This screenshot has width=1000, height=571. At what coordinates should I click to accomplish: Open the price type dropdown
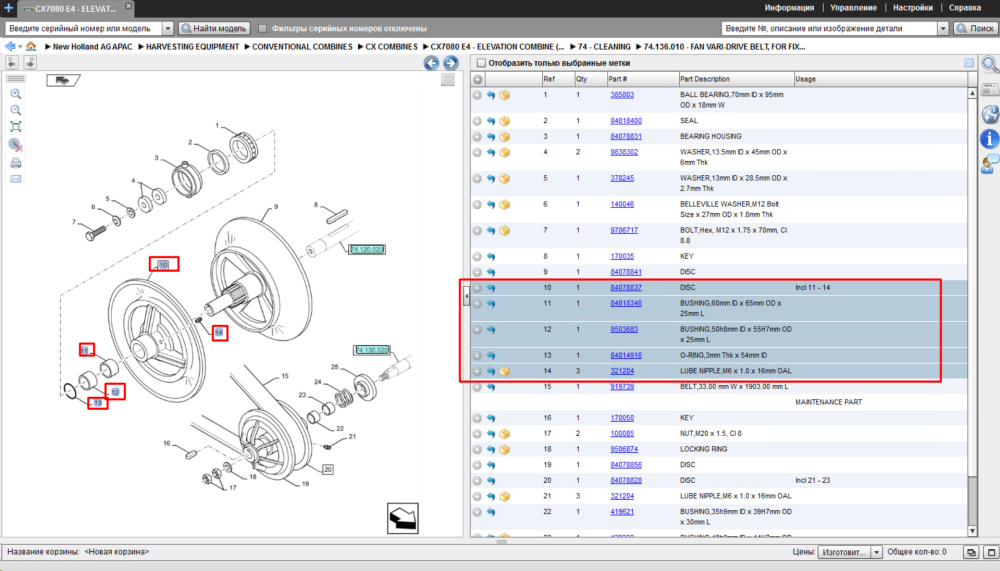[x=876, y=552]
